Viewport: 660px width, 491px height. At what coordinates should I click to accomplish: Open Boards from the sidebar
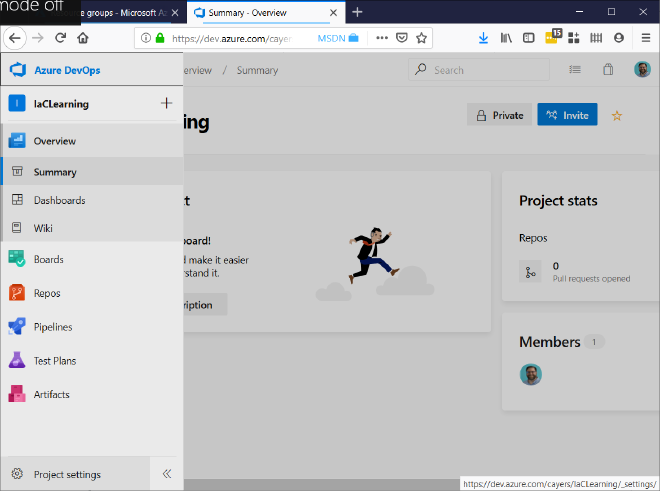pos(48,259)
